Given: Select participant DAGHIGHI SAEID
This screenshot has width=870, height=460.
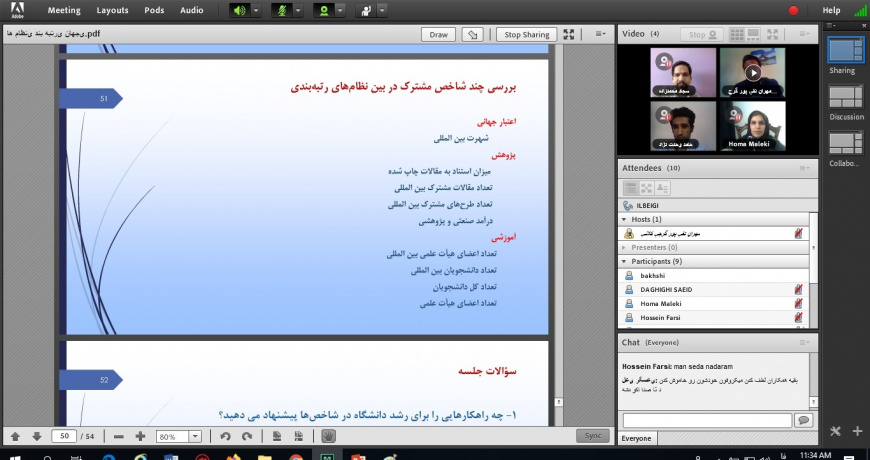Looking at the screenshot, I should click(714, 290).
